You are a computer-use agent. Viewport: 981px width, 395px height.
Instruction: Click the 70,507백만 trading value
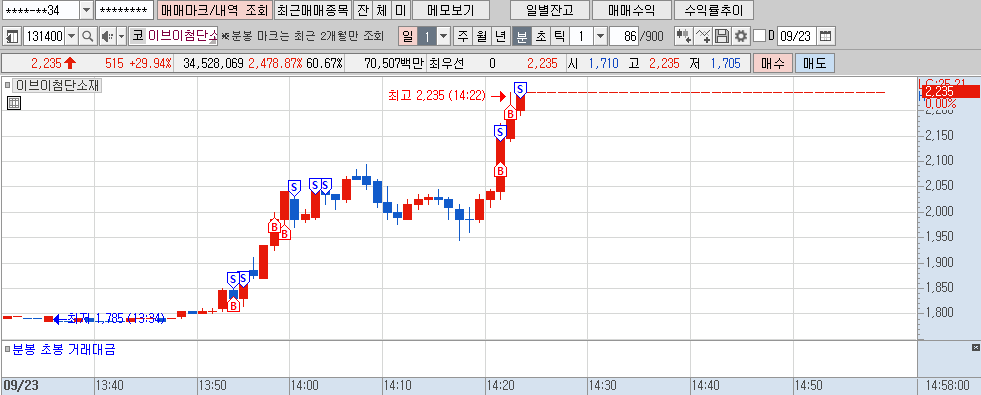pos(395,63)
